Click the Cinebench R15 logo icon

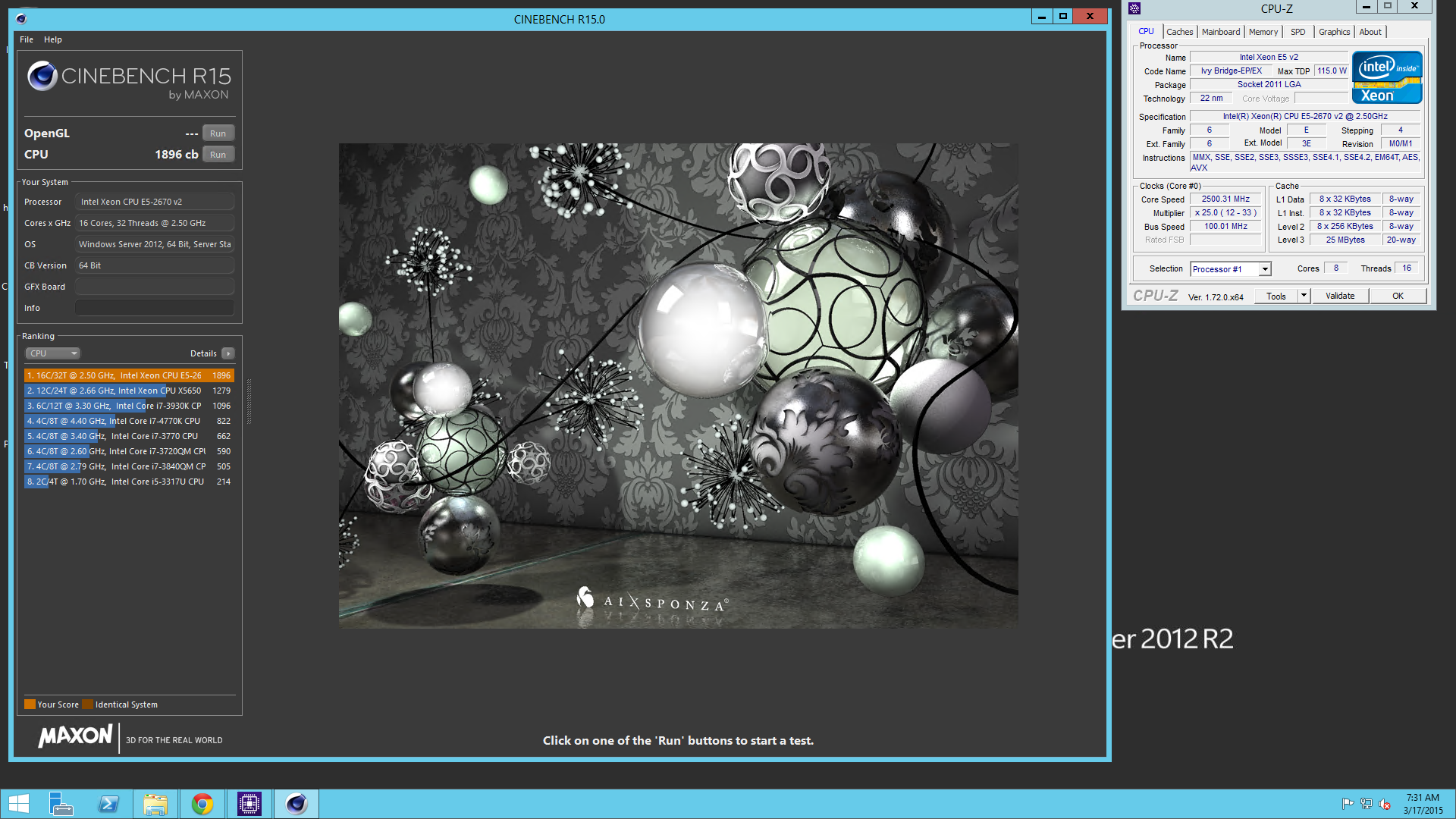click(42, 76)
